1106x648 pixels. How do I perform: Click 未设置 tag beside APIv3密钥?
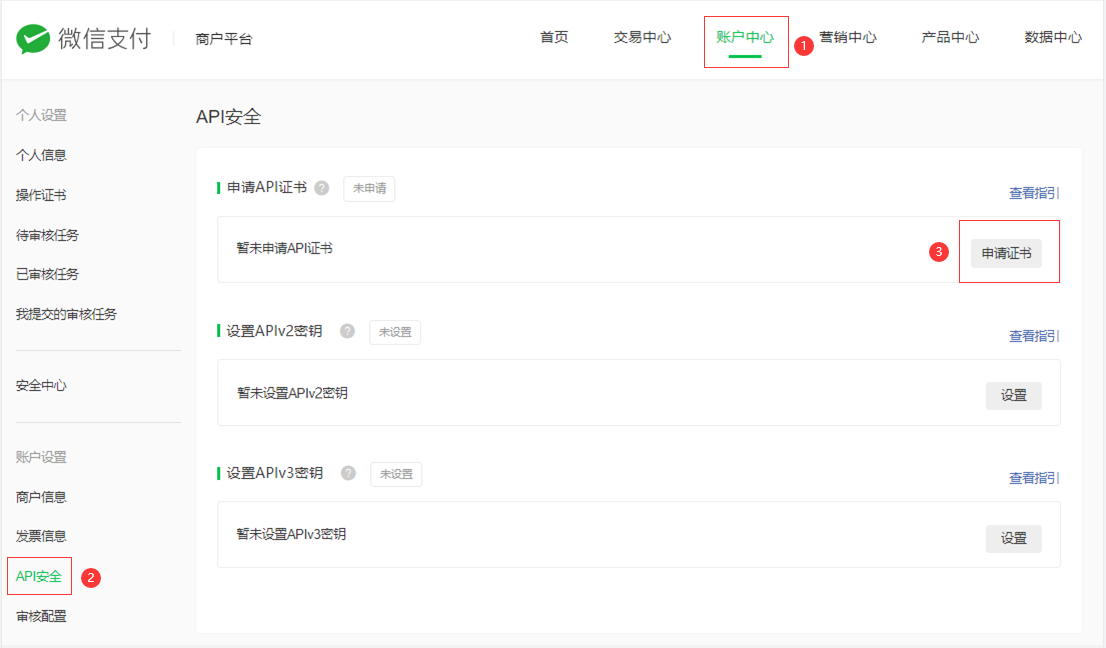click(x=396, y=474)
